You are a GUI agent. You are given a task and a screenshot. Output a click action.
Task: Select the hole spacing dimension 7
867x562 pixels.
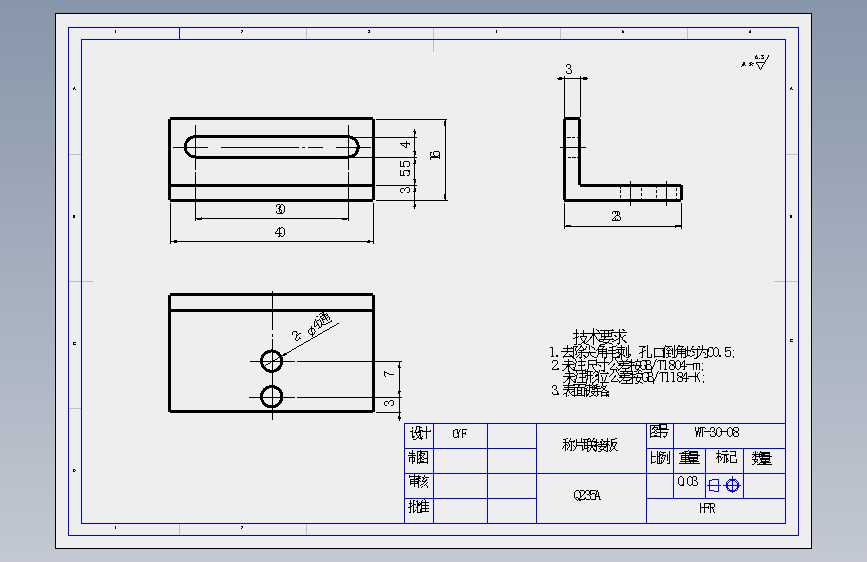[389, 374]
